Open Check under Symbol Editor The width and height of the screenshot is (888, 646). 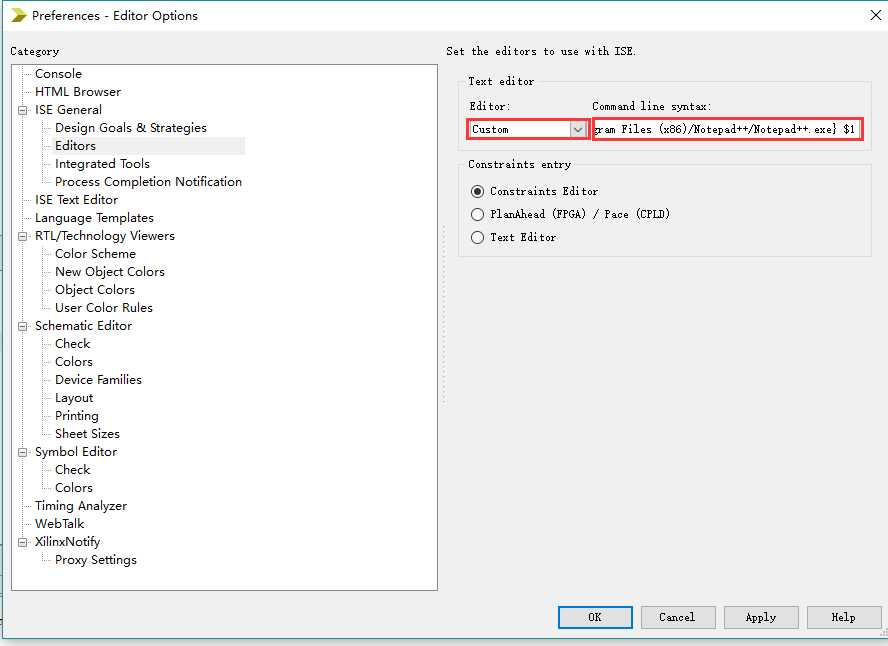[72, 470]
